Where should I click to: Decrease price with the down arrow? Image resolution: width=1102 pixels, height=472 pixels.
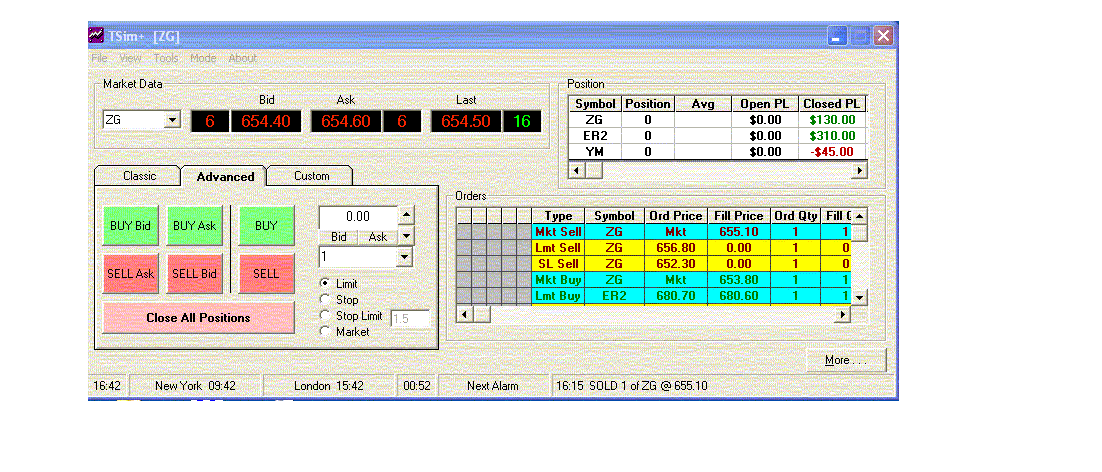coord(407,235)
